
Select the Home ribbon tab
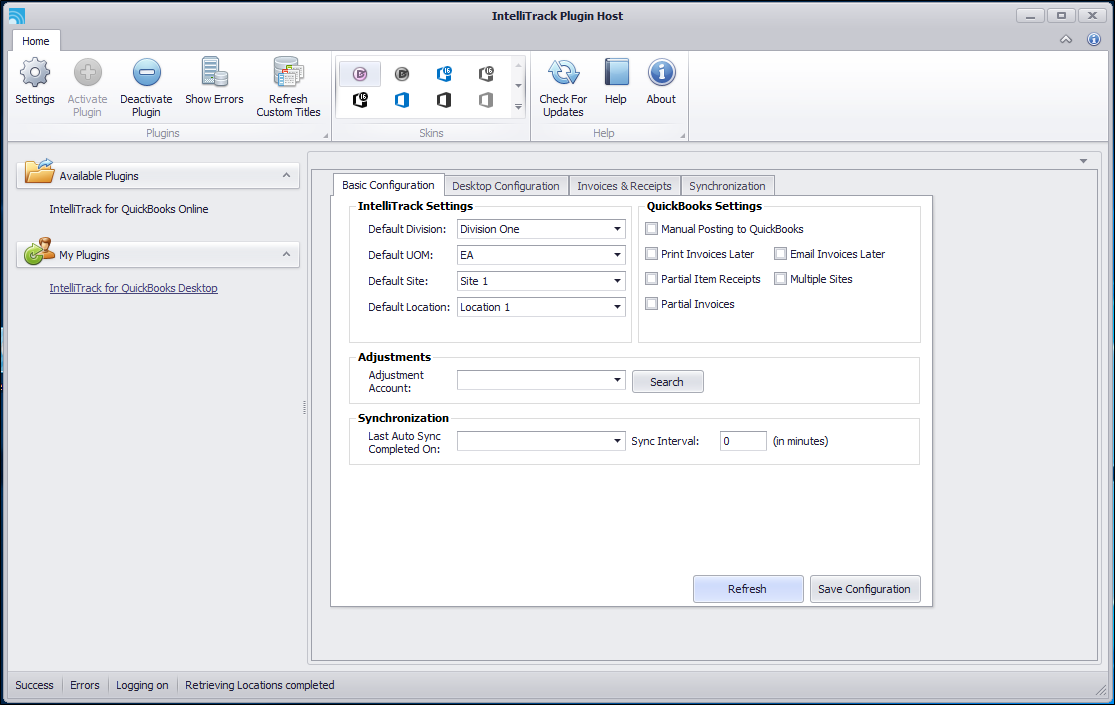pyautogui.click(x=36, y=41)
